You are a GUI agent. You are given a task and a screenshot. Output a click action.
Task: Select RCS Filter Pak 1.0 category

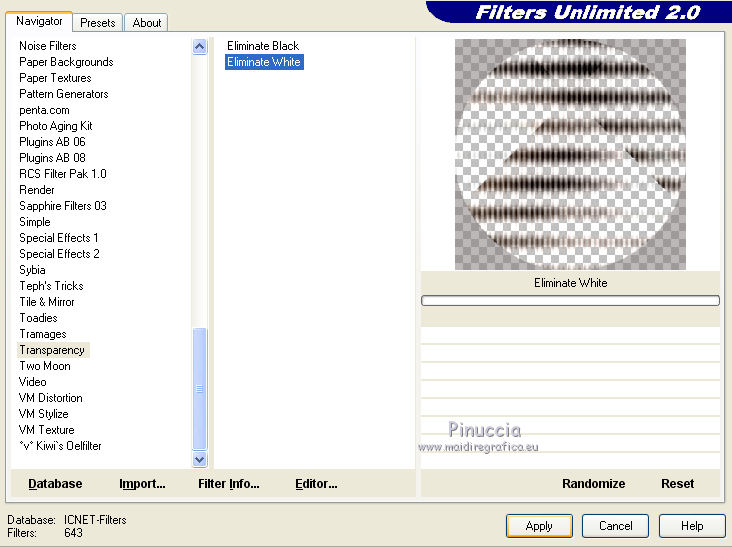click(63, 174)
